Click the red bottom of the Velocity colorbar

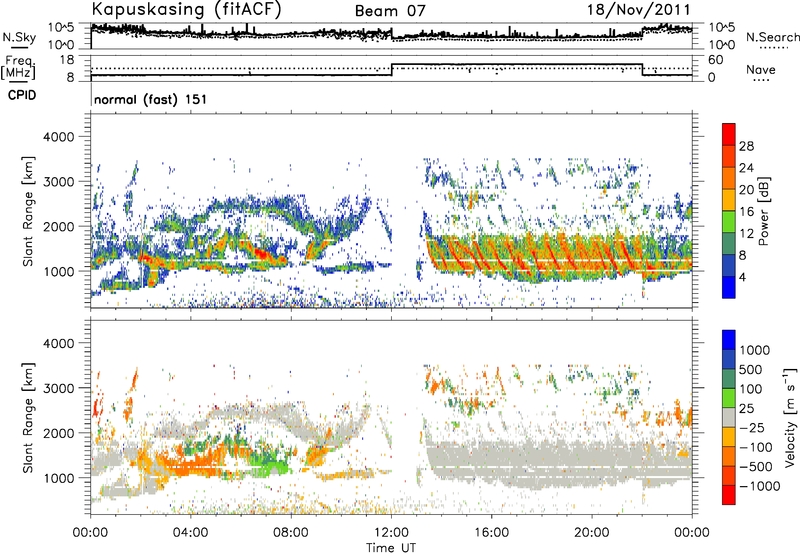tap(729, 495)
